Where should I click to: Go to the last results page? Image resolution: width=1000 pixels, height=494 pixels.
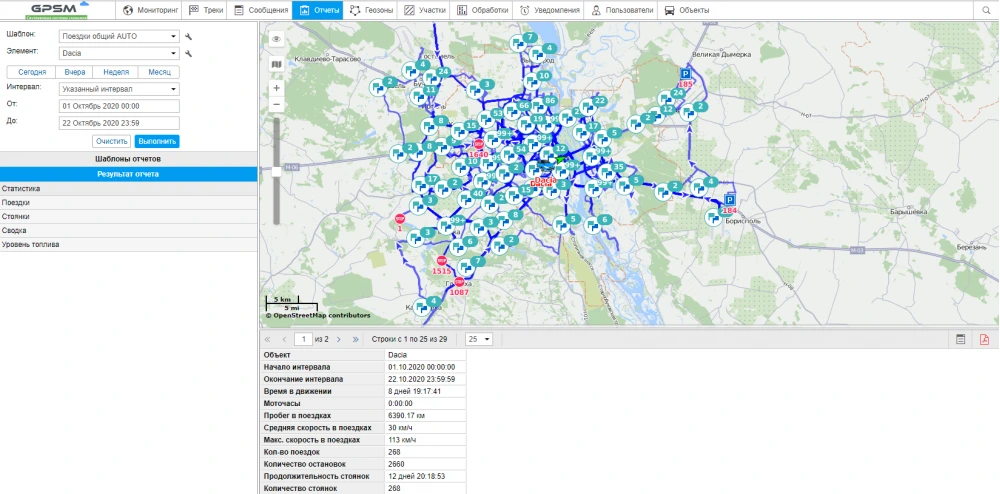click(355, 340)
